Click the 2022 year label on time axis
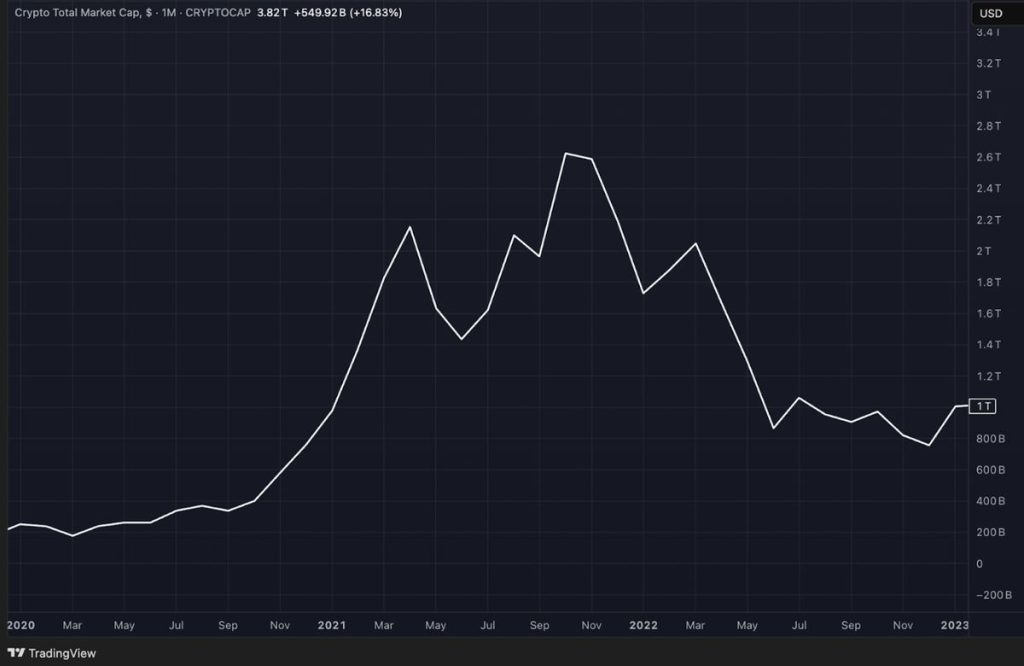The width and height of the screenshot is (1024, 666). tap(643, 625)
